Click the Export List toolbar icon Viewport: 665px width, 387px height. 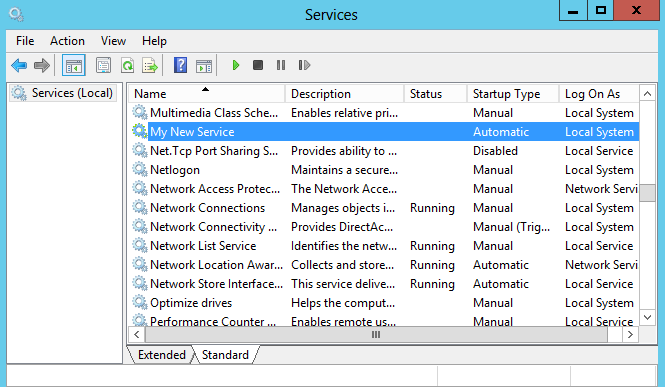[150, 65]
